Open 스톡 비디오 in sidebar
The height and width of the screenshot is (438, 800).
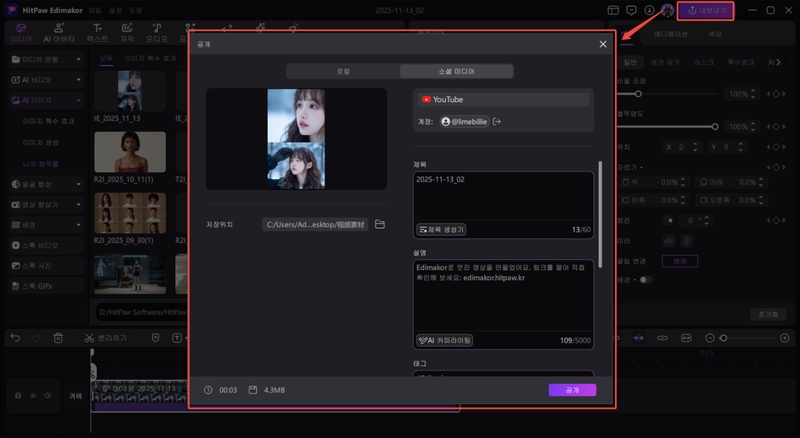[46, 245]
